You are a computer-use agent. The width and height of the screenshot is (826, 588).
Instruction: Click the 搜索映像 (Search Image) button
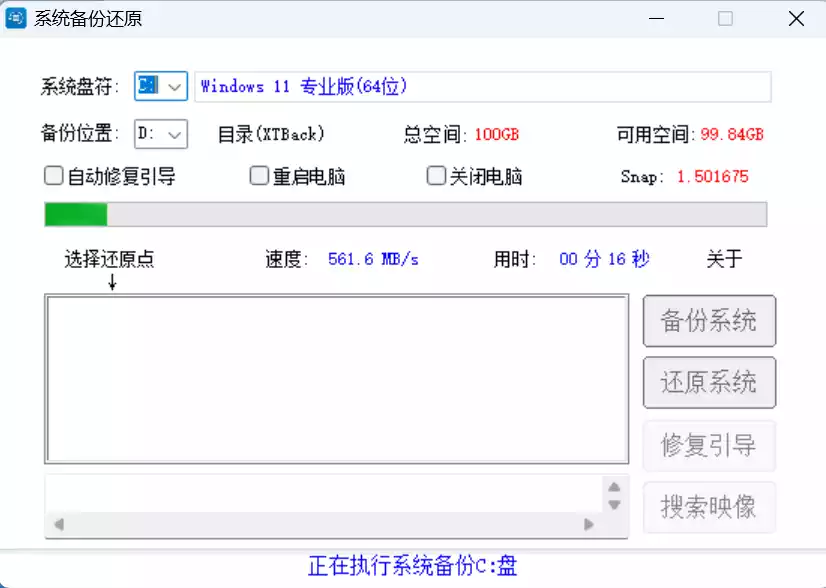[x=709, y=507]
